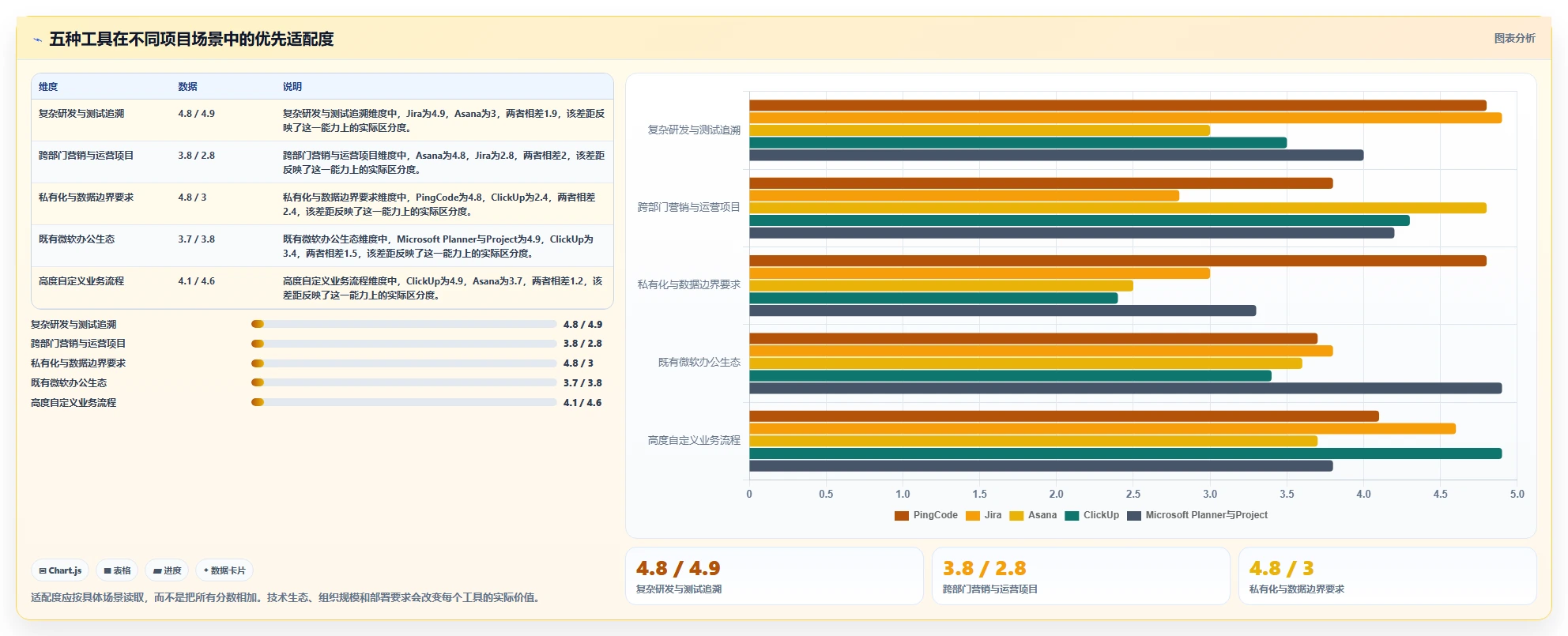The width and height of the screenshot is (1568, 636).
Task: Click the slate Microsoft bar under 既有微软办公生态
Action: coord(1125,388)
